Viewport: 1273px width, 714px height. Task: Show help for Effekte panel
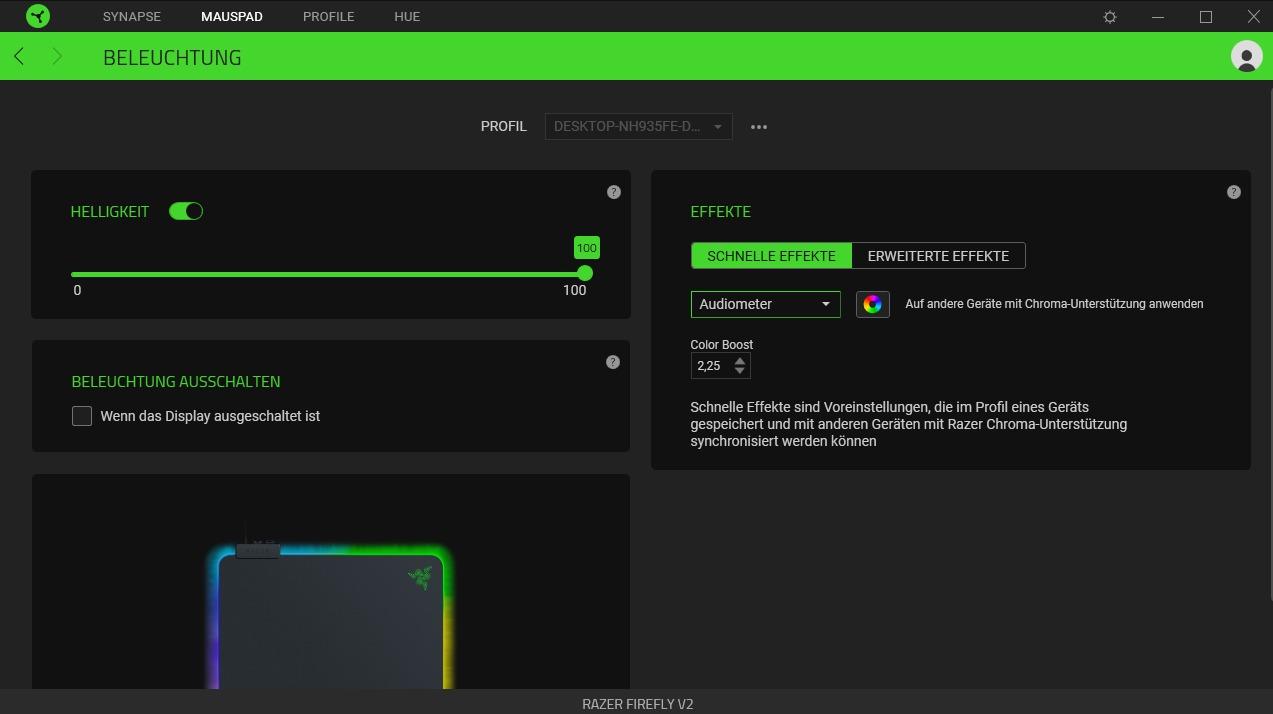tap(1234, 192)
